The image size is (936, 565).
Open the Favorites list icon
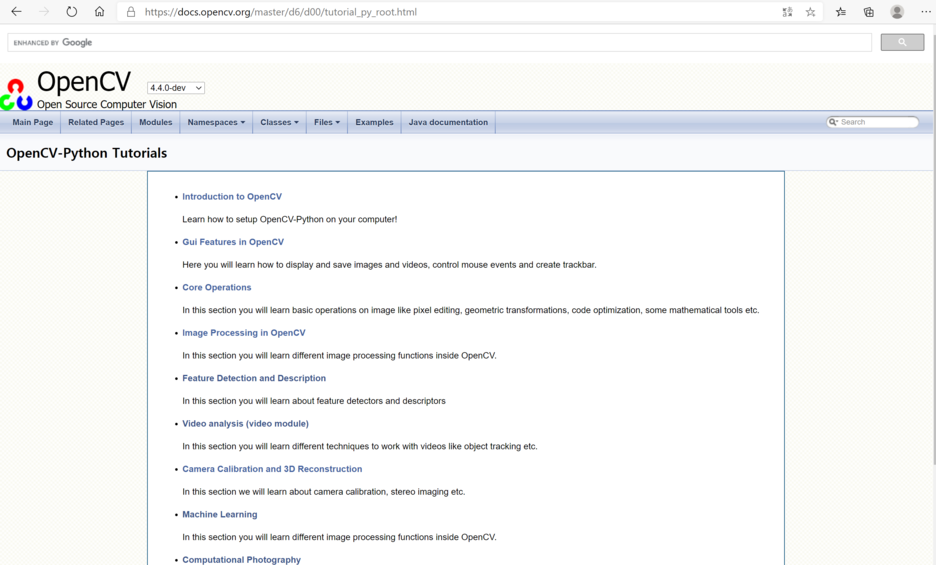point(840,12)
